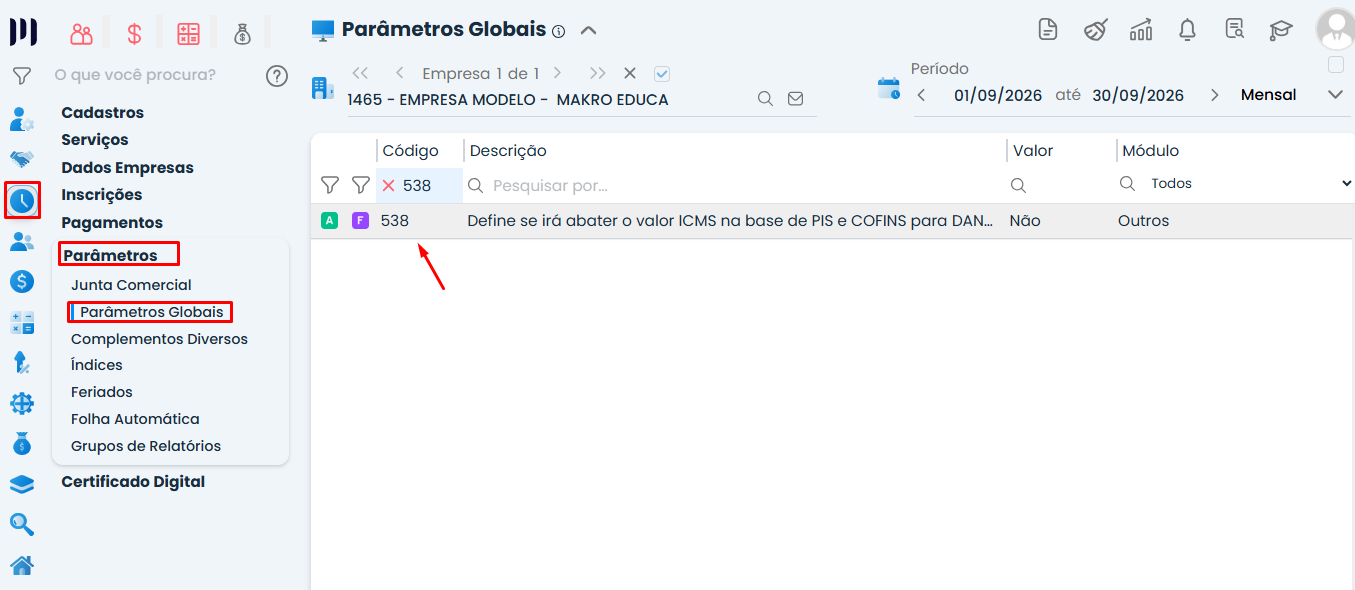Open notifications bell icon
The width and height of the screenshot is (1355, 590).
pos(1187,29)
